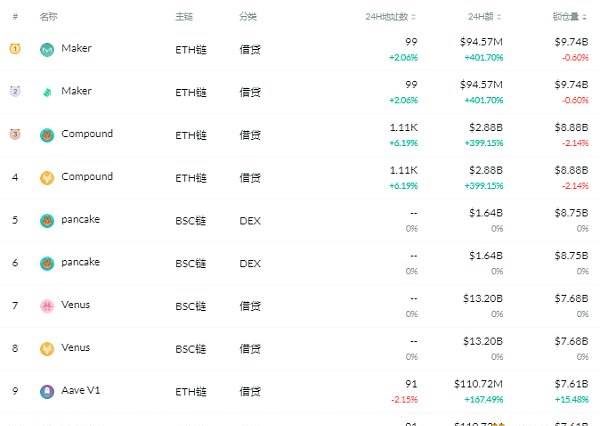Open the pancake name link in row six

[81, 263]
